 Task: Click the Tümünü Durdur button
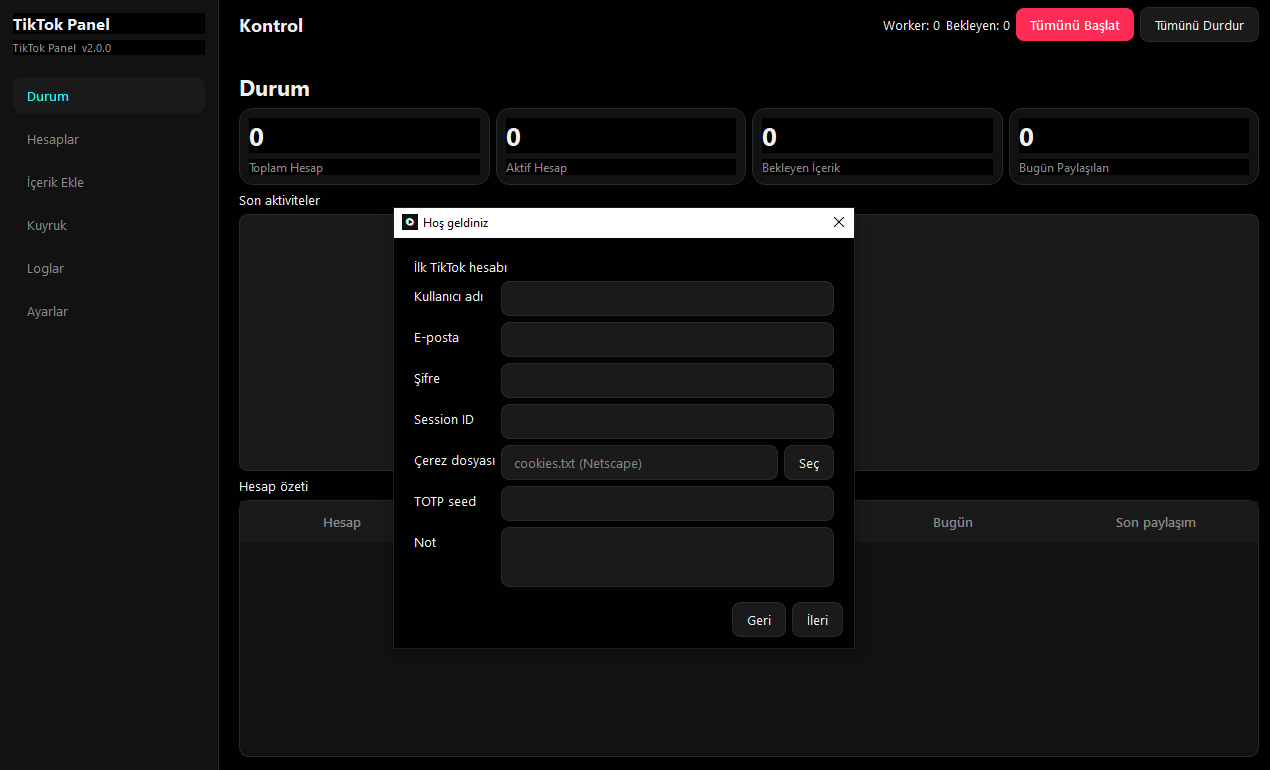pos(1199,25)
